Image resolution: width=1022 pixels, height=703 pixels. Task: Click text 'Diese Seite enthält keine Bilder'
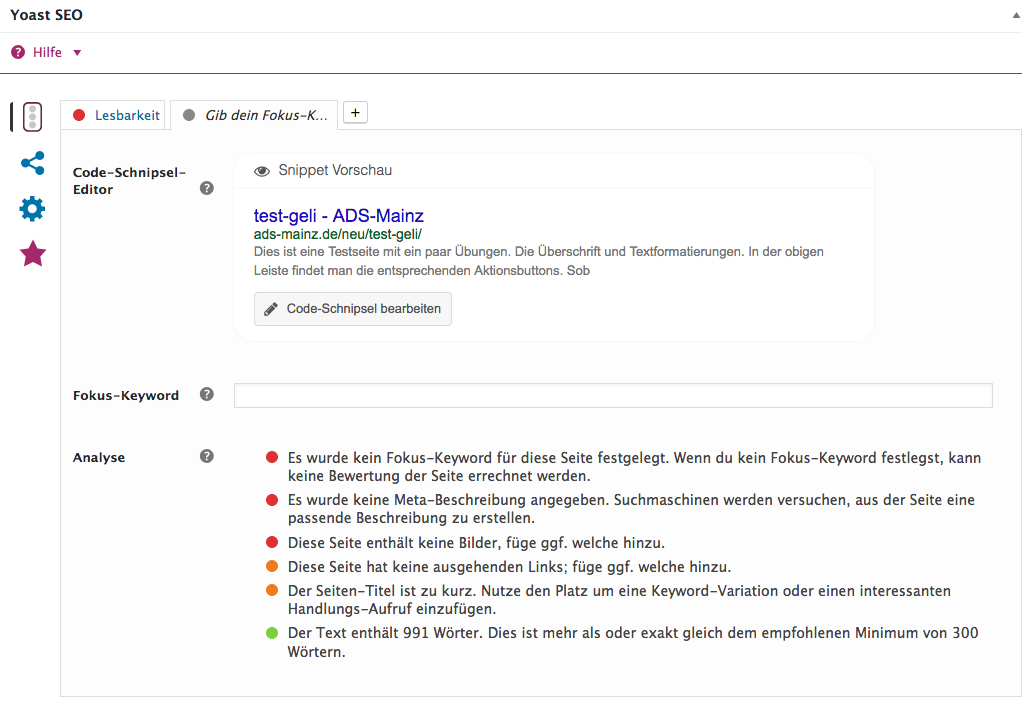(393, 543)
